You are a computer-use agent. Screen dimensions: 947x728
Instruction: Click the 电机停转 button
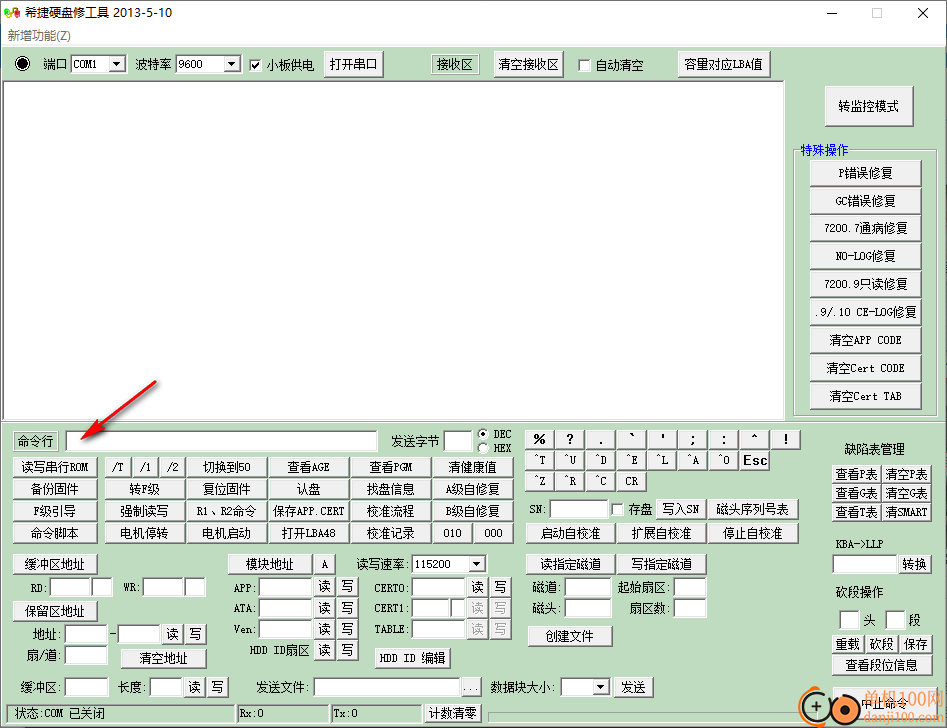pyautogui.click(x=144, y=533)
